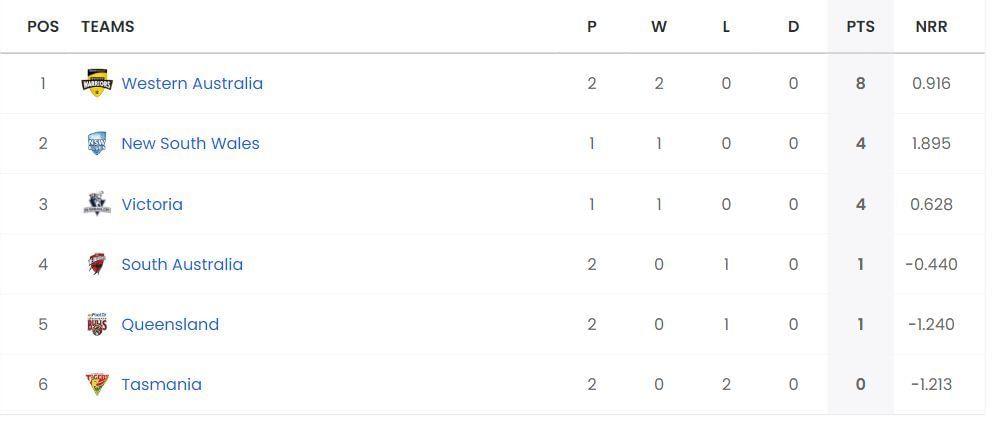The image size is (992, 423).
Task: Click the Victoria team logo
Action: point(97,204)
